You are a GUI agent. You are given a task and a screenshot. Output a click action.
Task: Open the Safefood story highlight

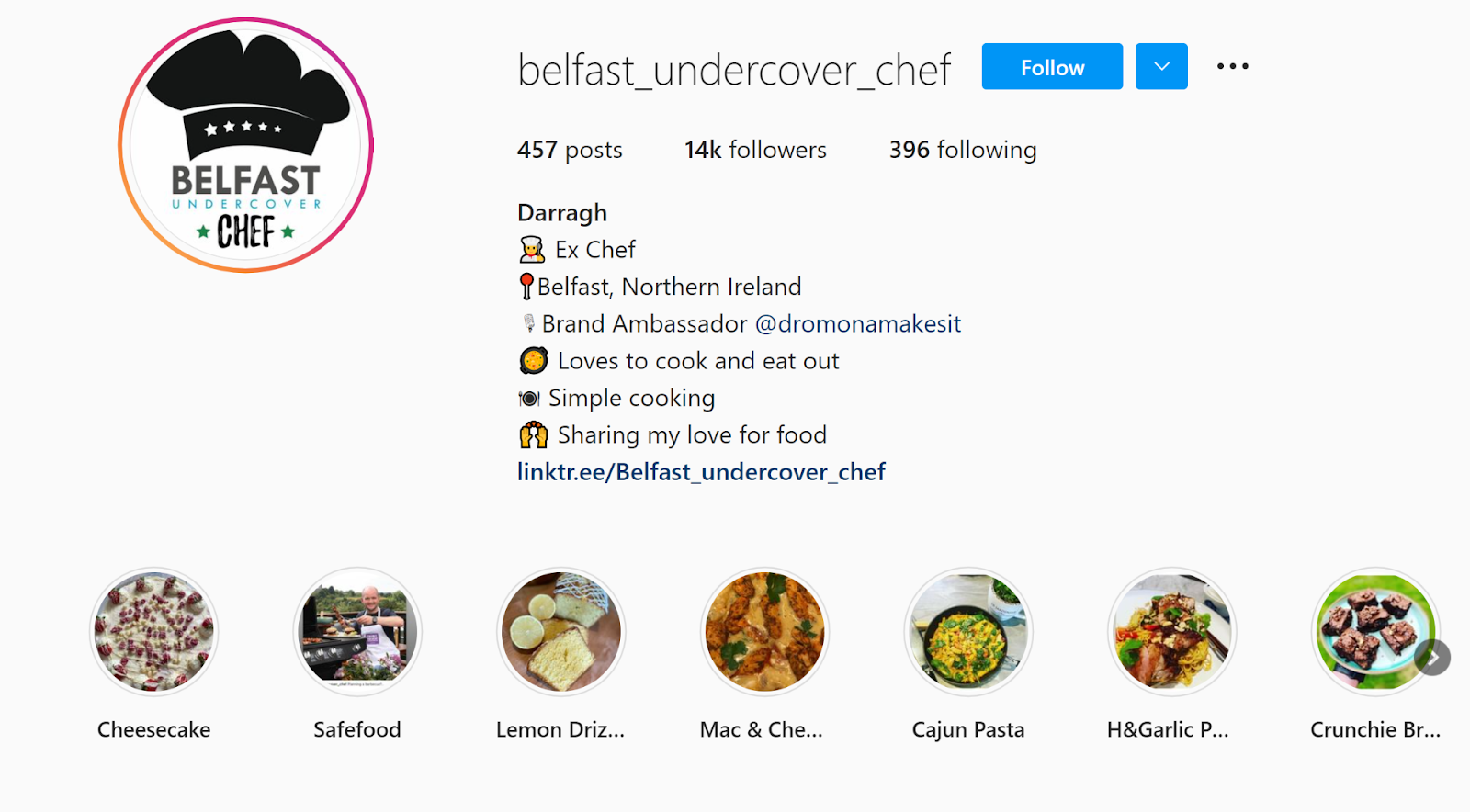[x=357, y=632]
